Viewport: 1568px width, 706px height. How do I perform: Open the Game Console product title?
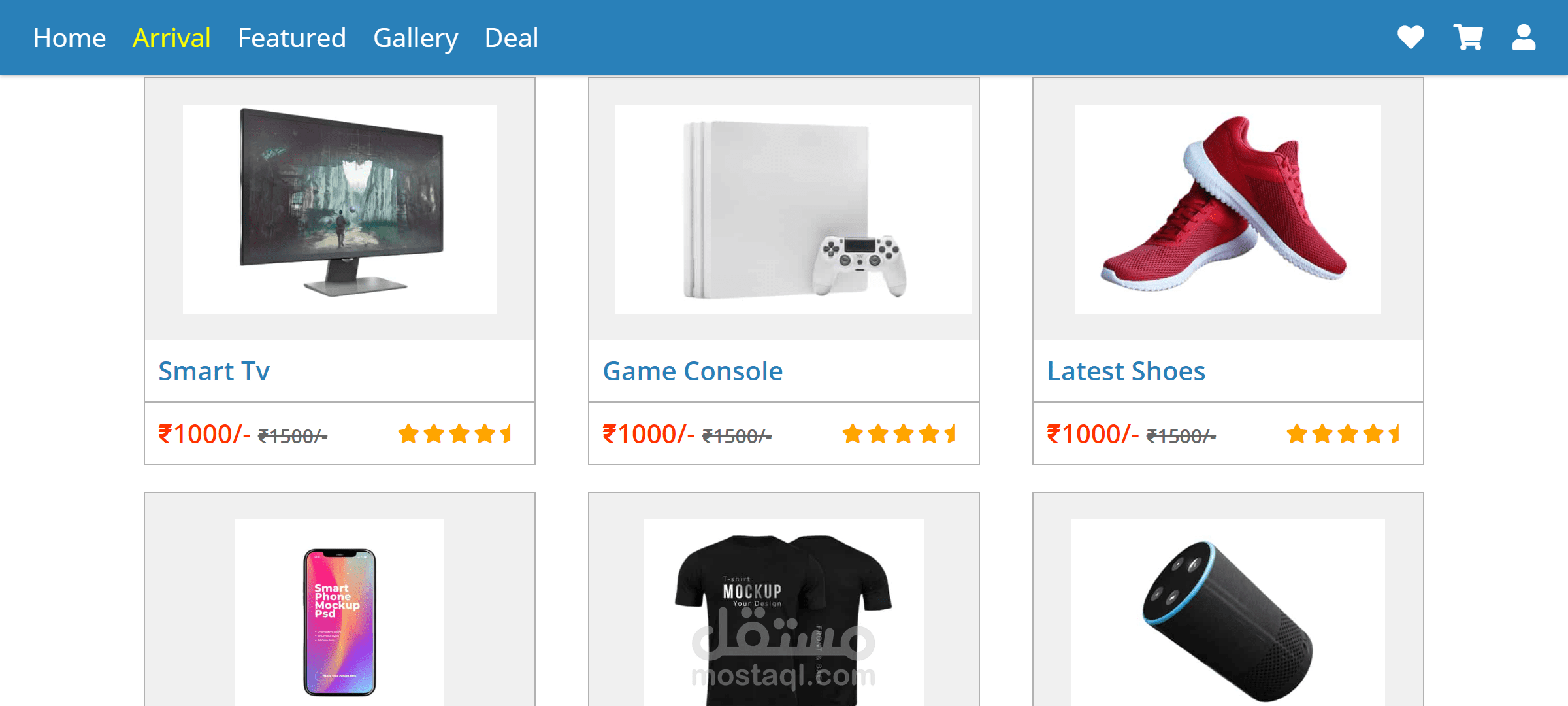tap(693, 371)
